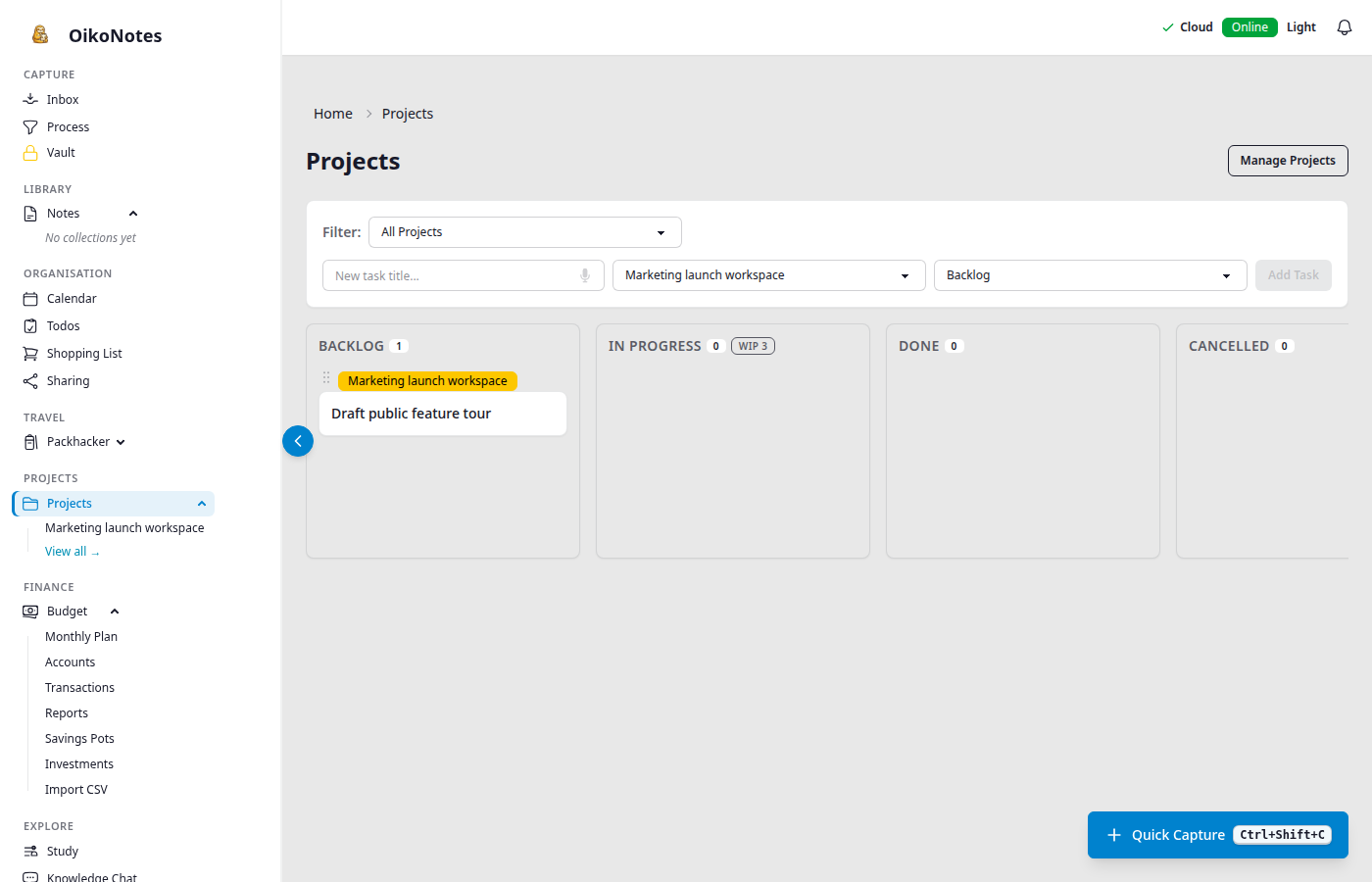Open the Backlog status dropdown
Image resolution: width=1372 pixels, height=882 pixels.
coord(1091,275)
